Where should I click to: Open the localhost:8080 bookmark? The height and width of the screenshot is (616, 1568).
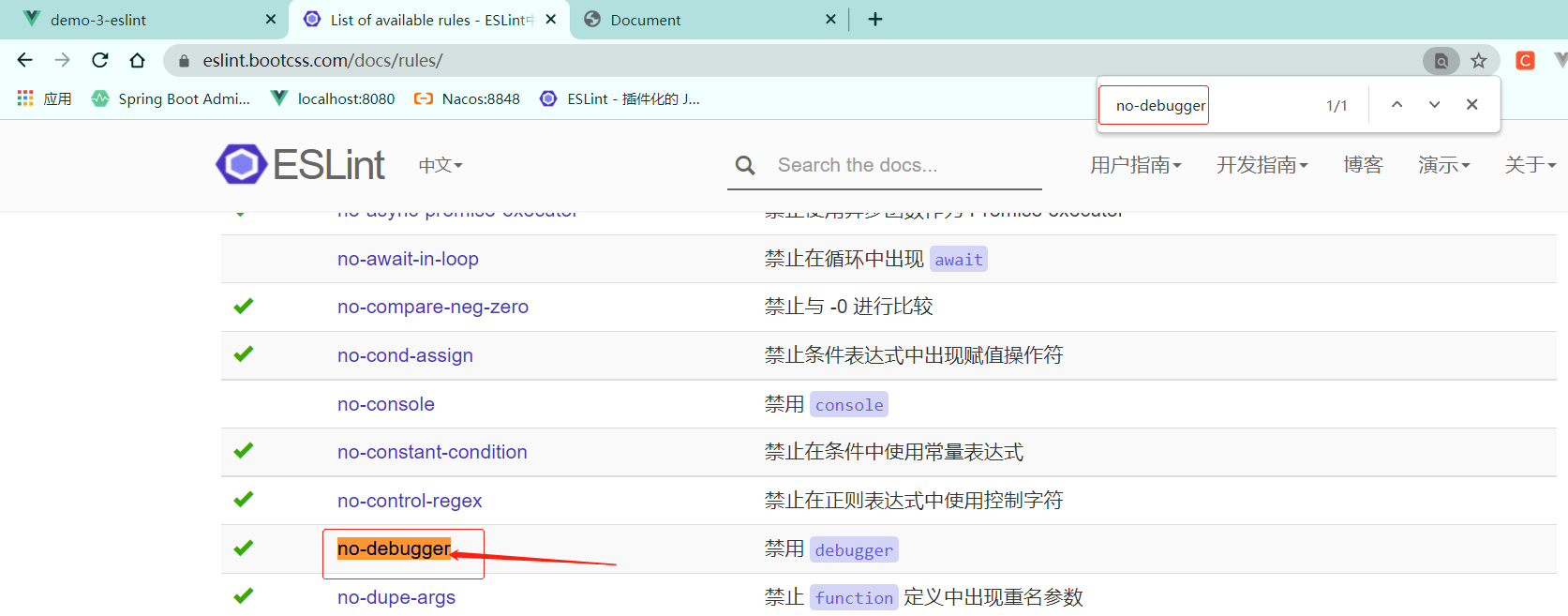click(333, 98)
